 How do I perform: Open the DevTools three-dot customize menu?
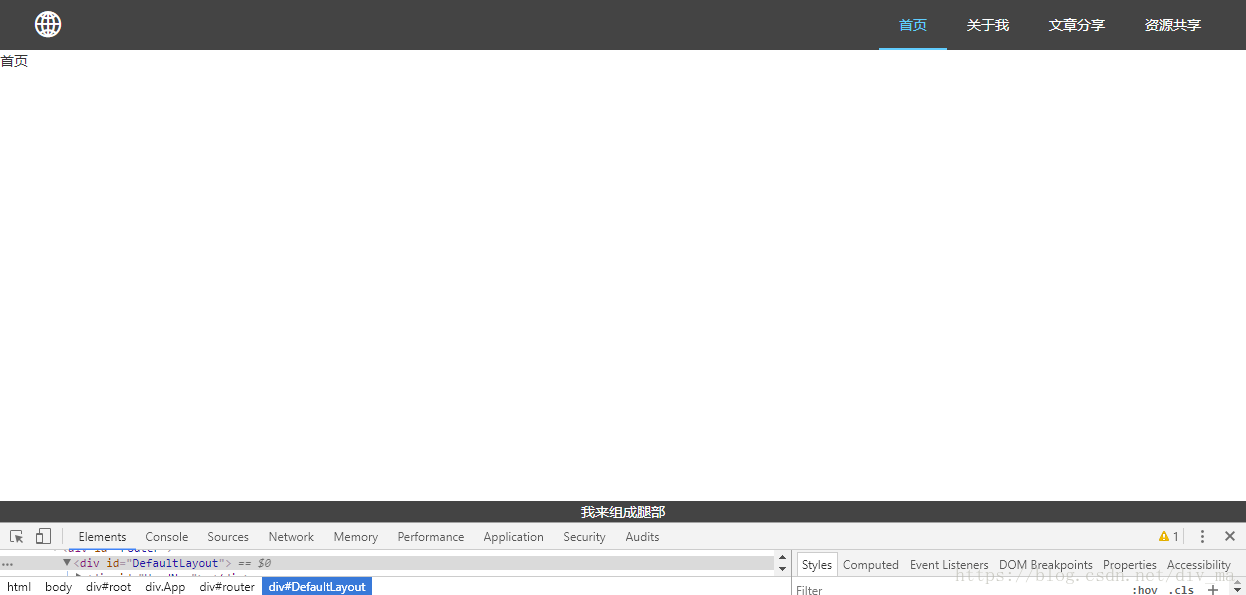(x=1203, y=537)
